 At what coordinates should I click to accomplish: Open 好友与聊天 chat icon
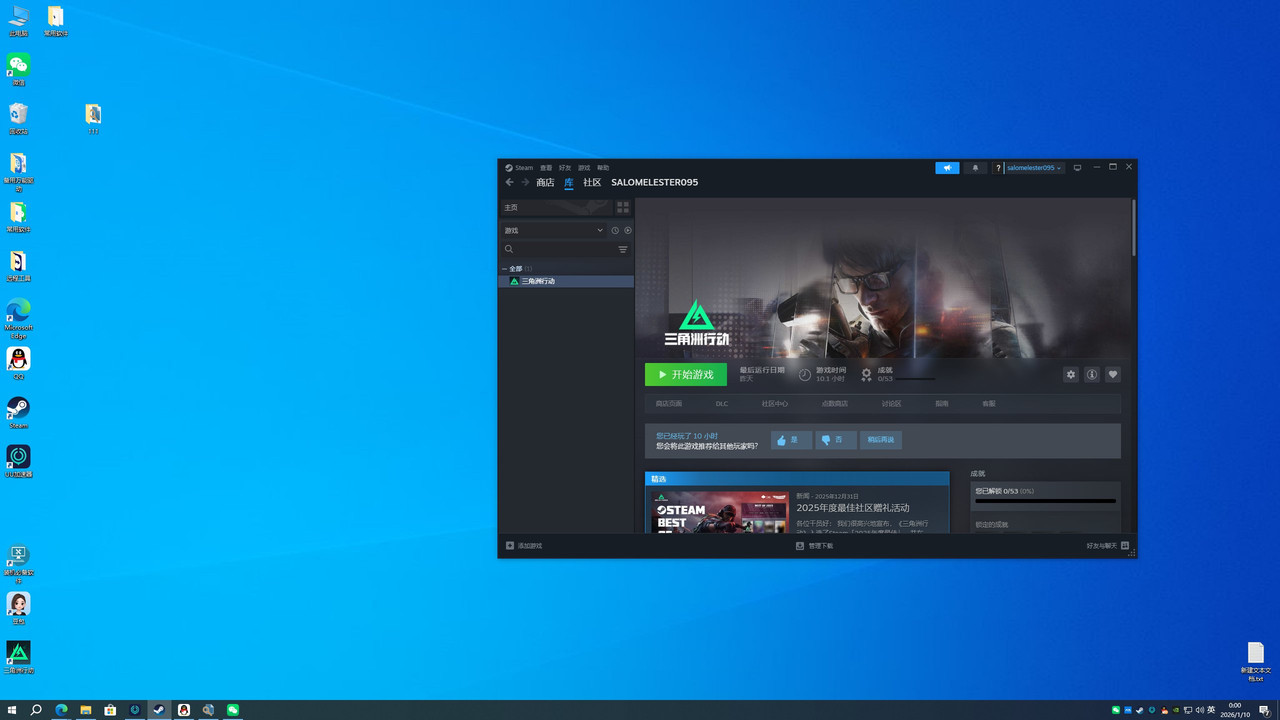click(1125, 546)
